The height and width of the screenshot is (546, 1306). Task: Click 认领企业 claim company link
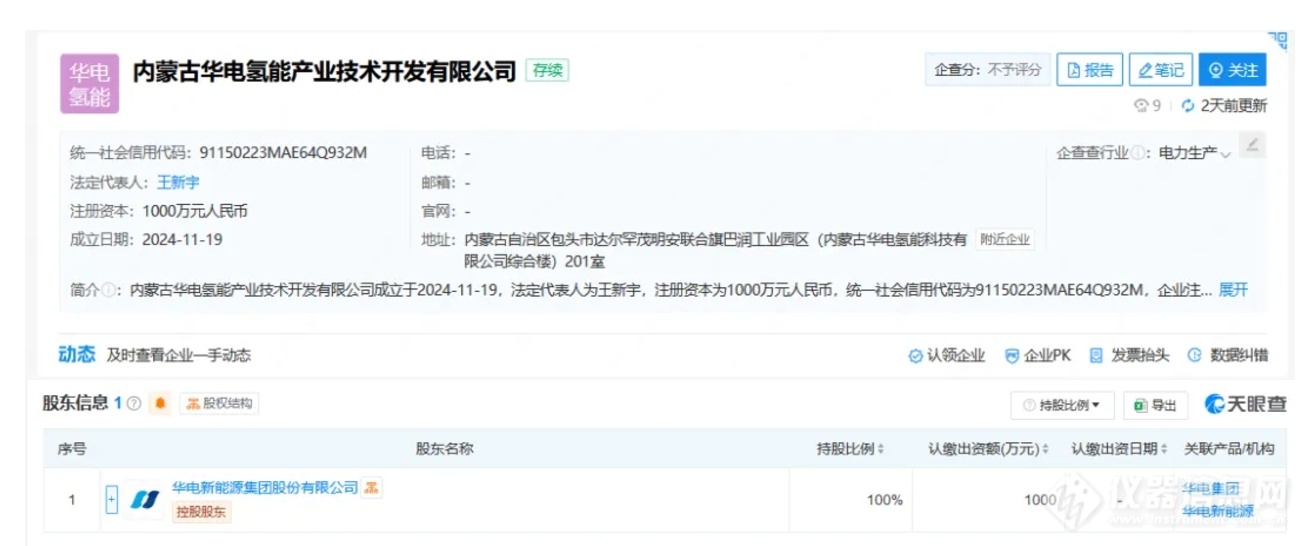click(x=947, y=355)
